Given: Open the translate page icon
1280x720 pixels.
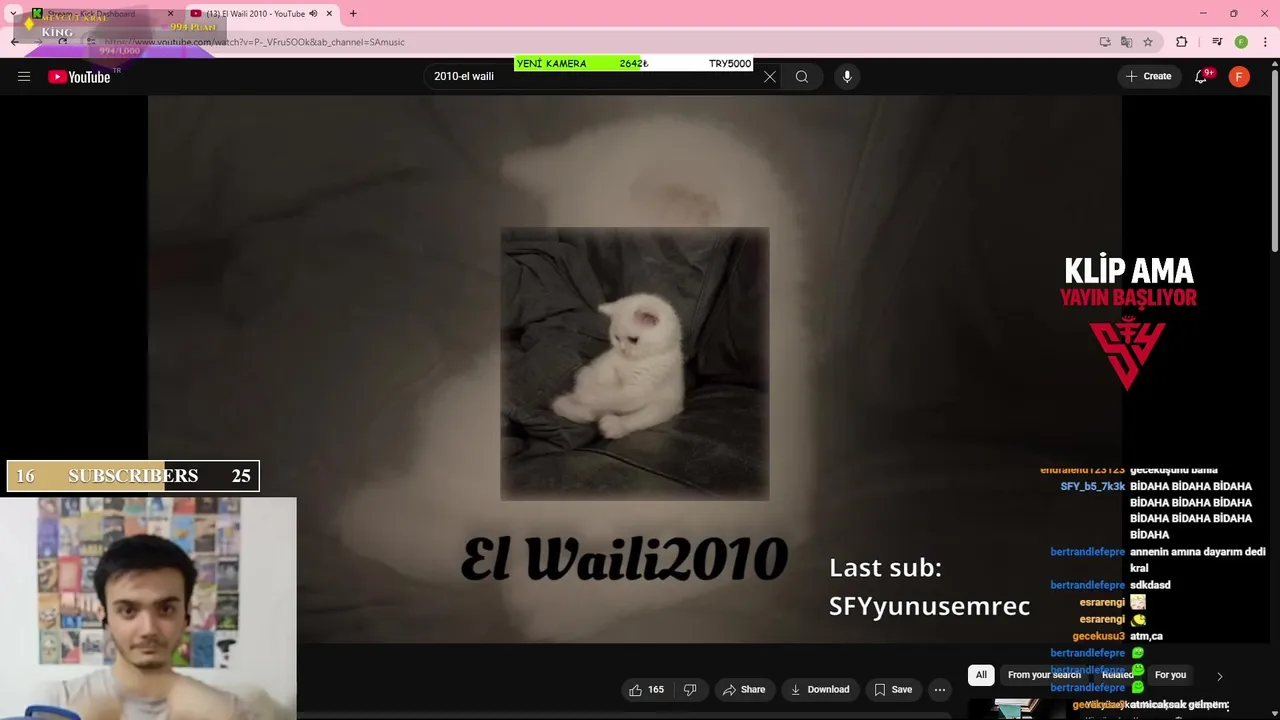Looking at the screenshot, I should tap(1127, 42).
